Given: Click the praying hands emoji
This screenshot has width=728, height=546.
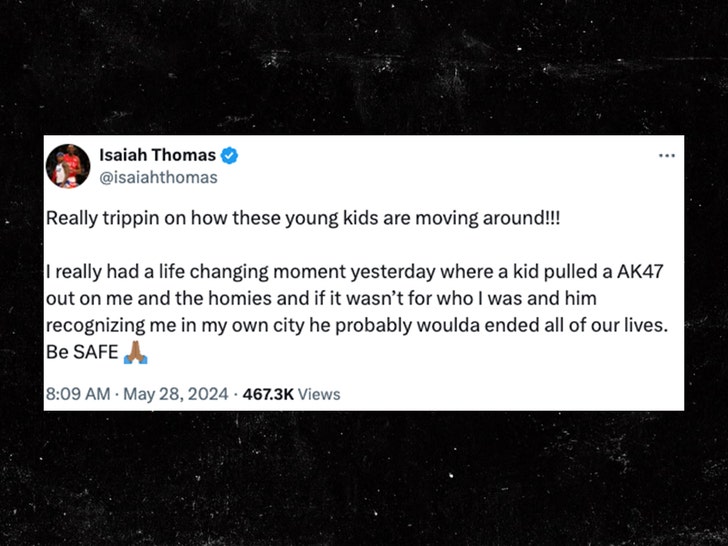Looking at the screenshot, I should tap(137, 352).
